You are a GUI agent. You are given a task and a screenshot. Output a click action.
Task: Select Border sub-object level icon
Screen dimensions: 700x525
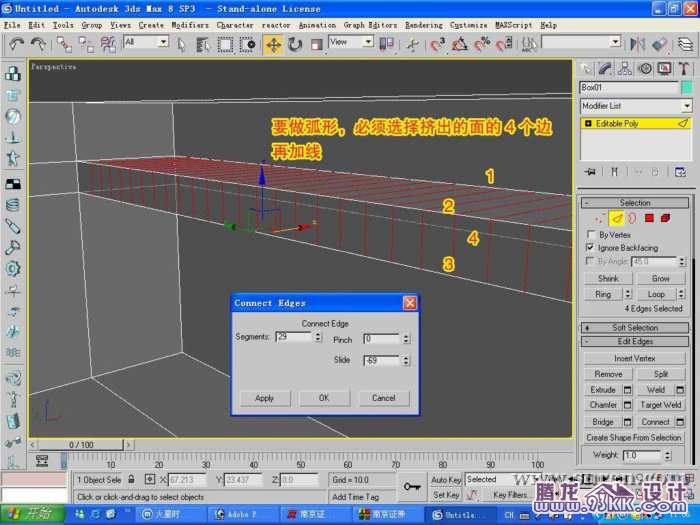click(632, 218)
